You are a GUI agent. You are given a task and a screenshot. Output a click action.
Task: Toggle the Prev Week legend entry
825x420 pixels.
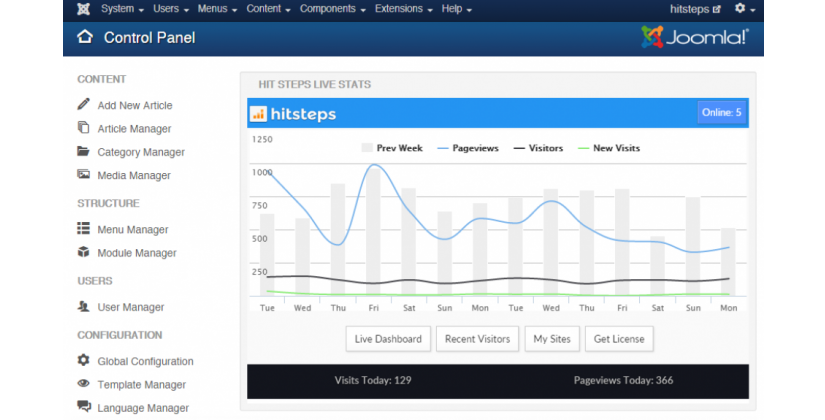tap(392, 148)
